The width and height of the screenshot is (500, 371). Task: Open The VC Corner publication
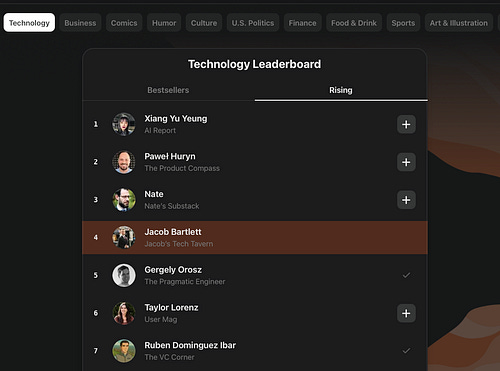point(169,357)
